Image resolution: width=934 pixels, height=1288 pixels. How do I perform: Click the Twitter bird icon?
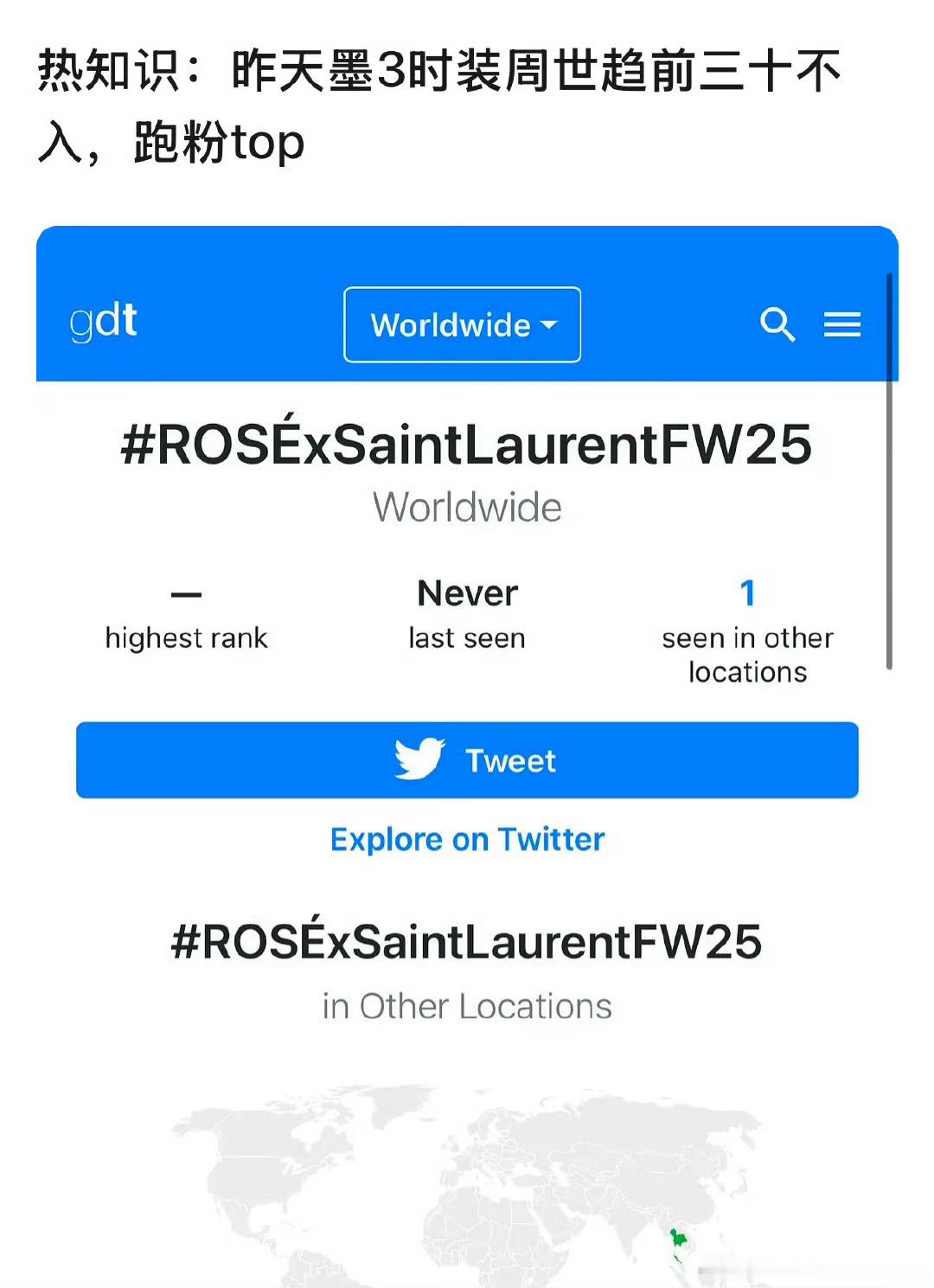click(420, 759)
